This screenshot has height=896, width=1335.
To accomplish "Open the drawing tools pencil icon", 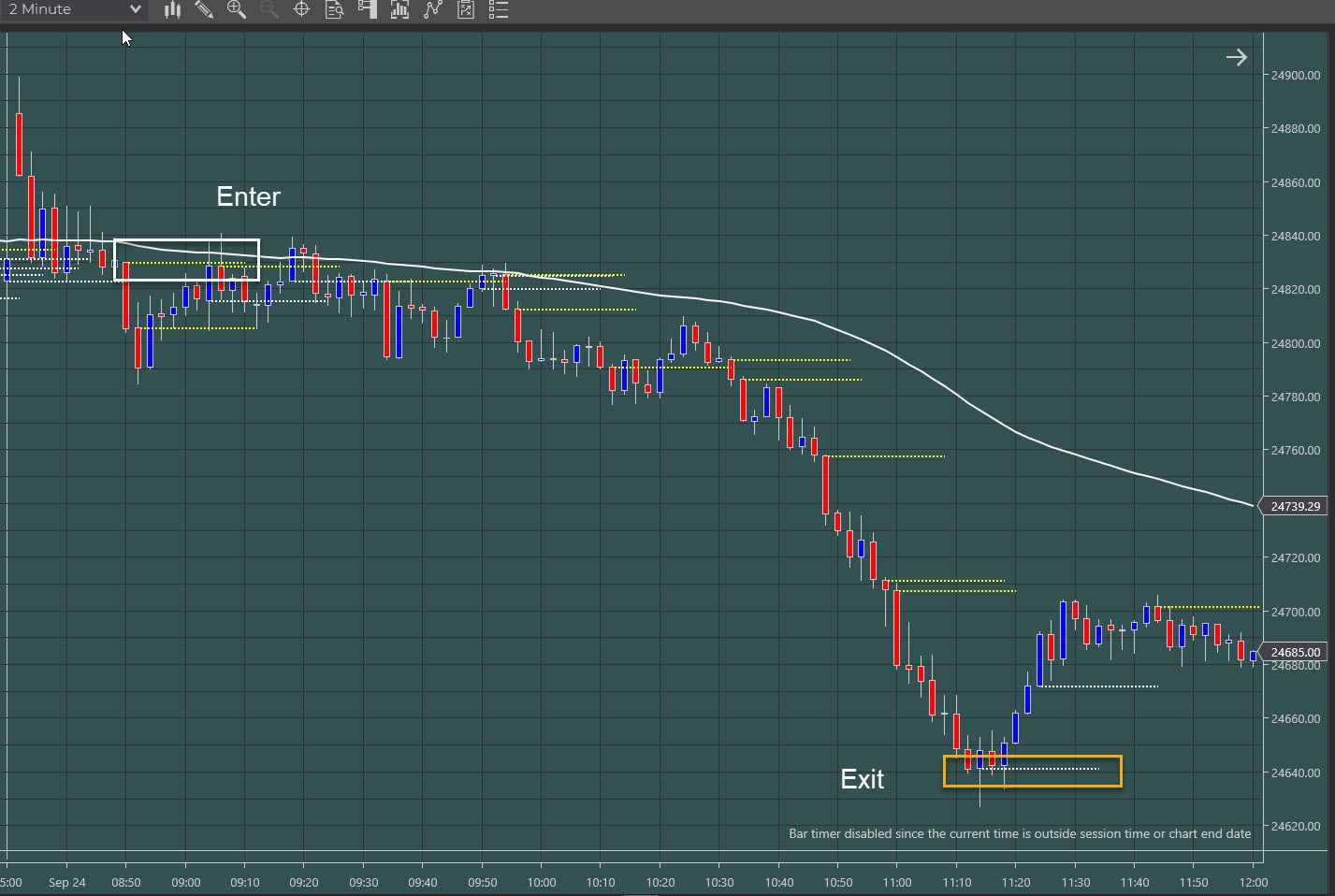I will pyautogui.click(x=205, y=10).
